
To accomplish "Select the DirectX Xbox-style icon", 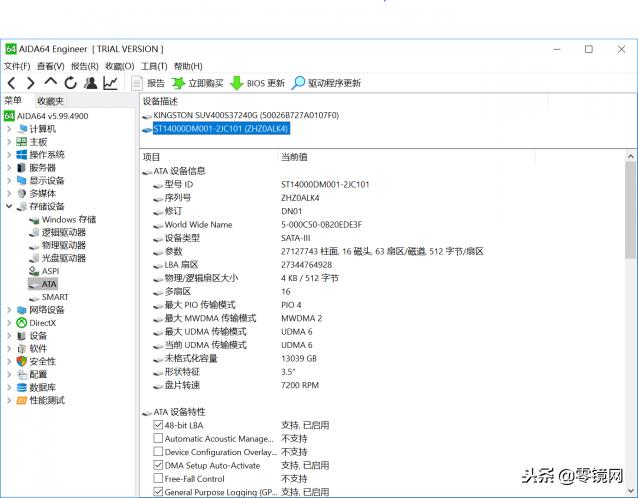I will coord(22,323).
